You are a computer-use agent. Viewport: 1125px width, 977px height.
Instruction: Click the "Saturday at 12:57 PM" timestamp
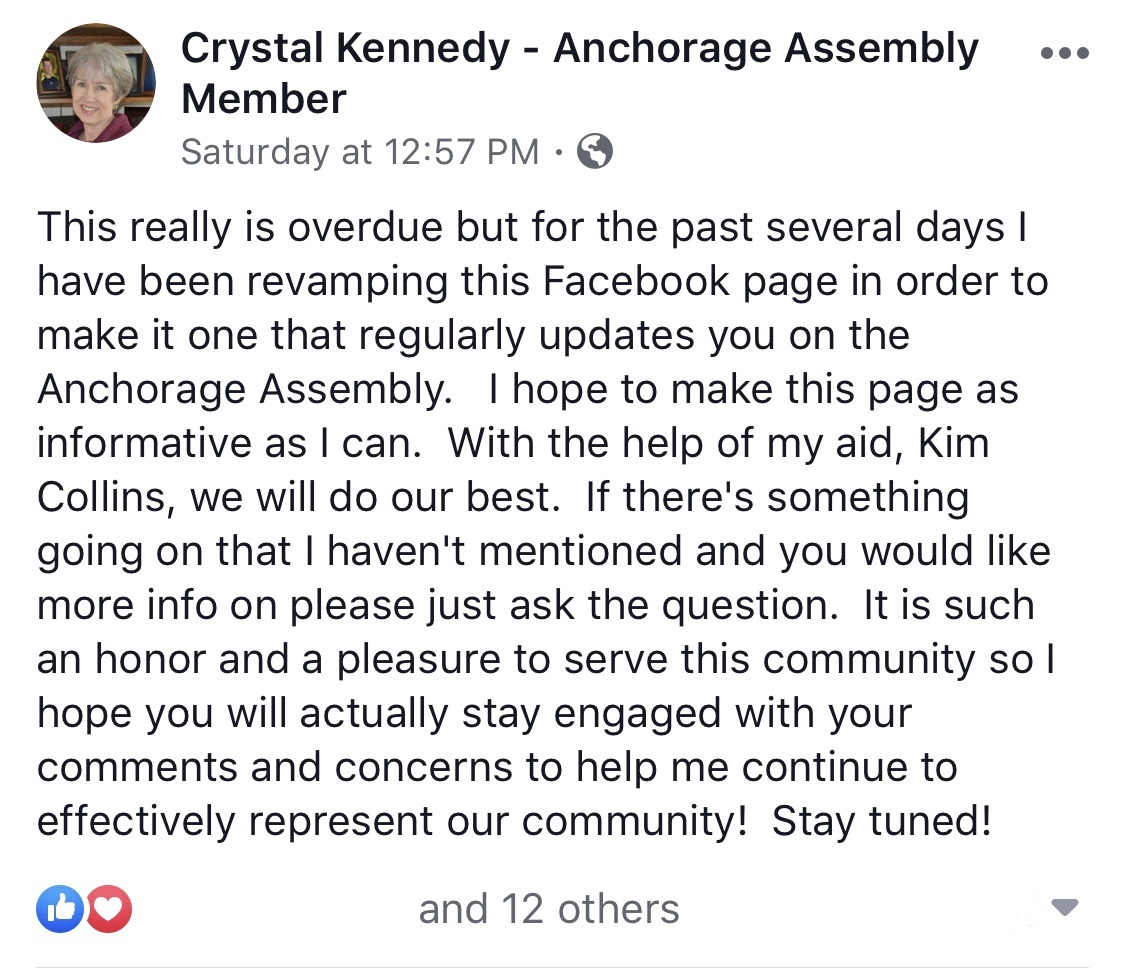(x=359, y=152)
